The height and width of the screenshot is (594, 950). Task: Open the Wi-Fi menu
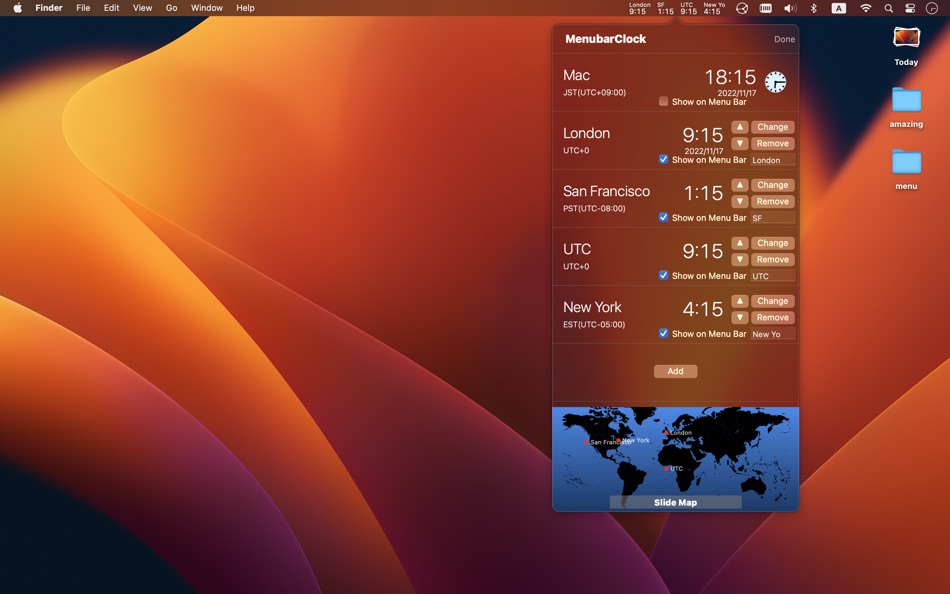click(x=866, y=8)
